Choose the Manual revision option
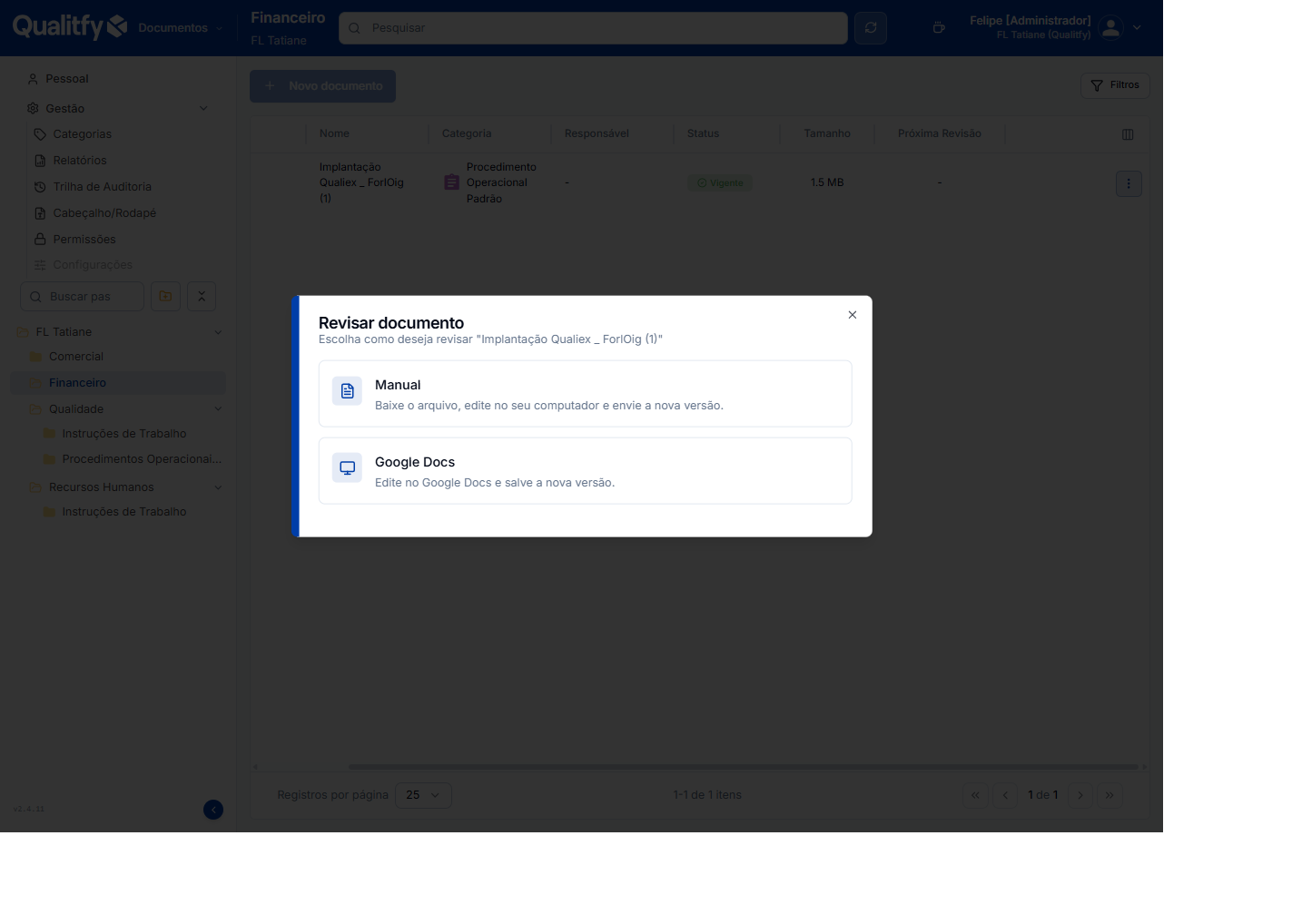 pos(585,394)
